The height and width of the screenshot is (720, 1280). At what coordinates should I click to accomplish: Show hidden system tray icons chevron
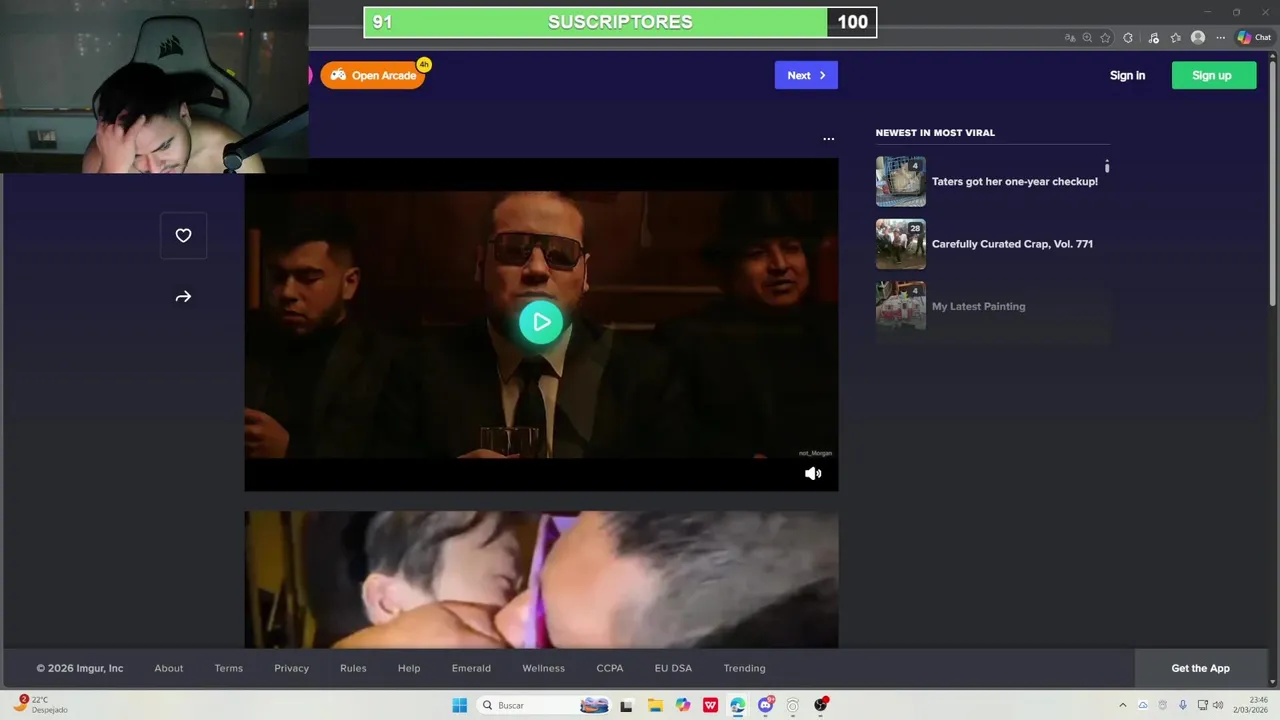pos(1122,705)
